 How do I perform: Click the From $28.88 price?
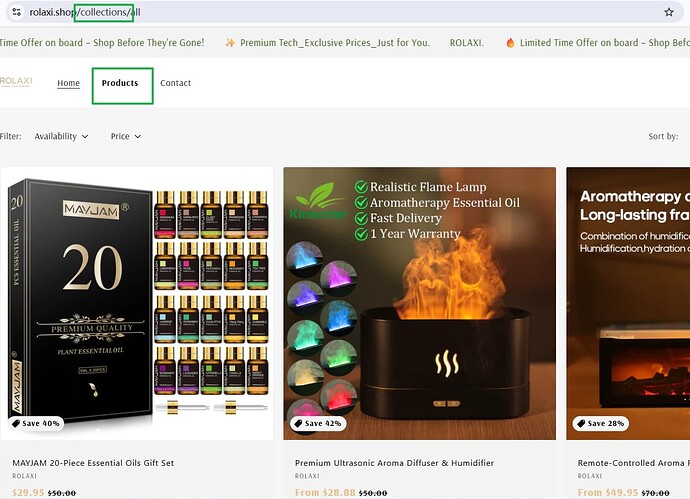click(325, 492)
